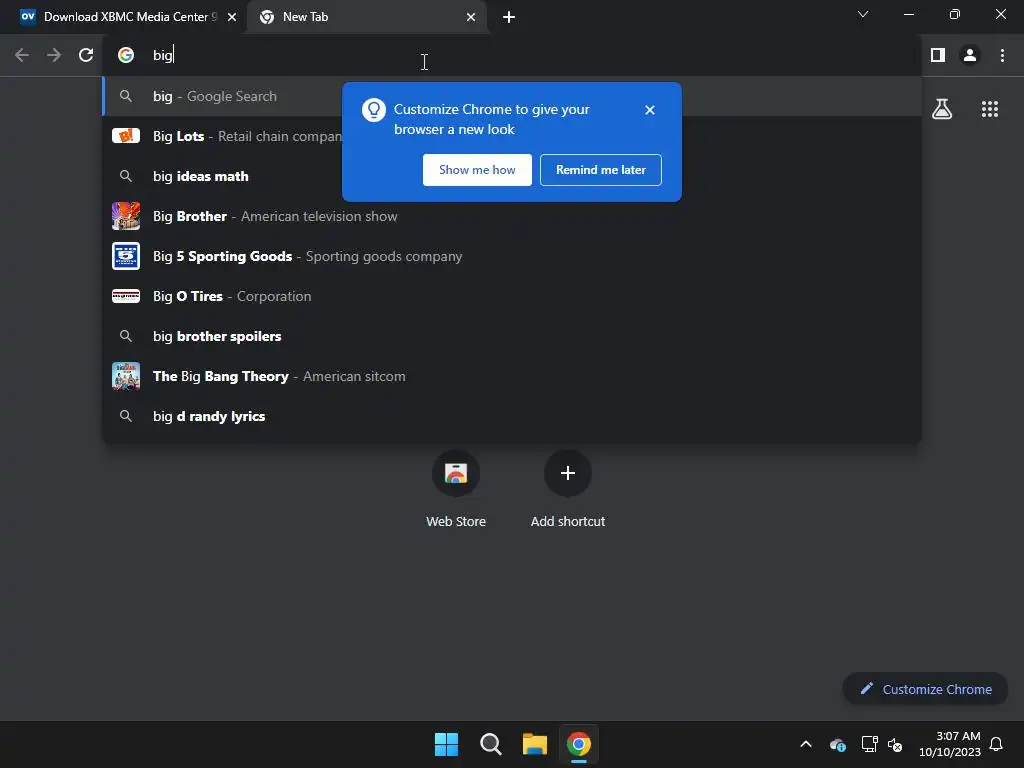
Task: Close the New Tab tab
Action: coord(471,17)
